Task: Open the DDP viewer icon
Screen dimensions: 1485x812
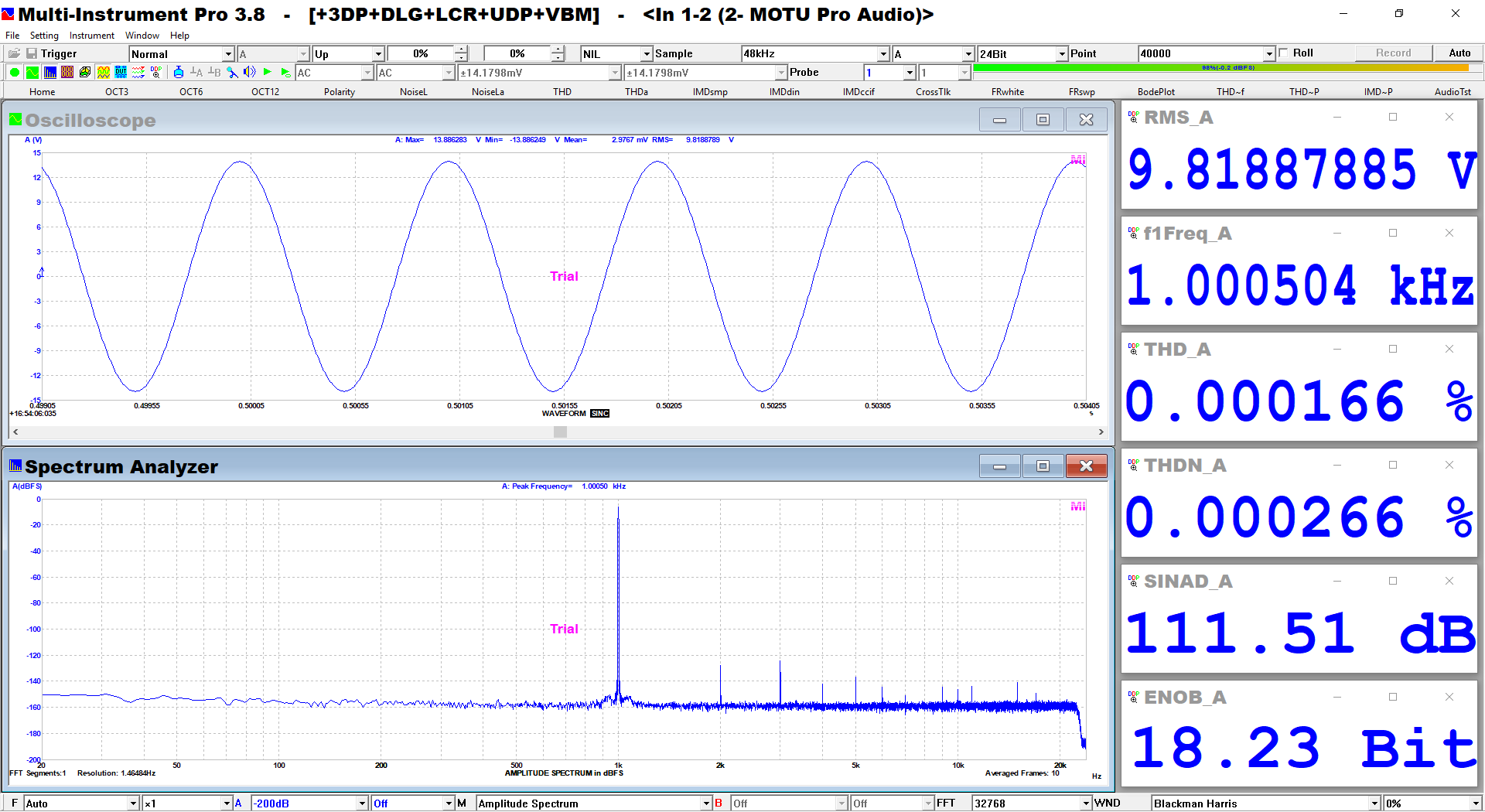Action: tap(156, 72)
